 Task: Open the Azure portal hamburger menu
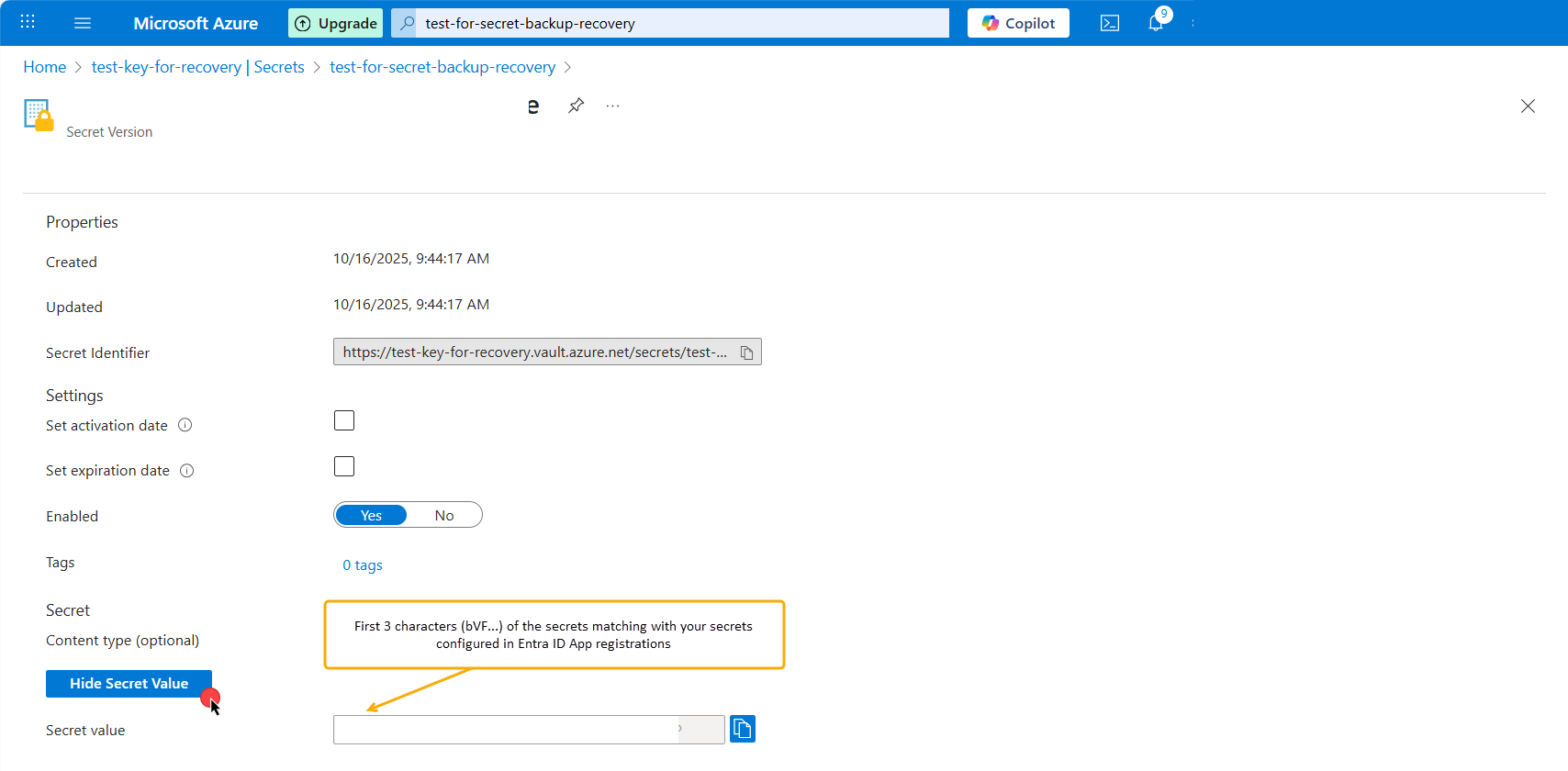point(83,23)
